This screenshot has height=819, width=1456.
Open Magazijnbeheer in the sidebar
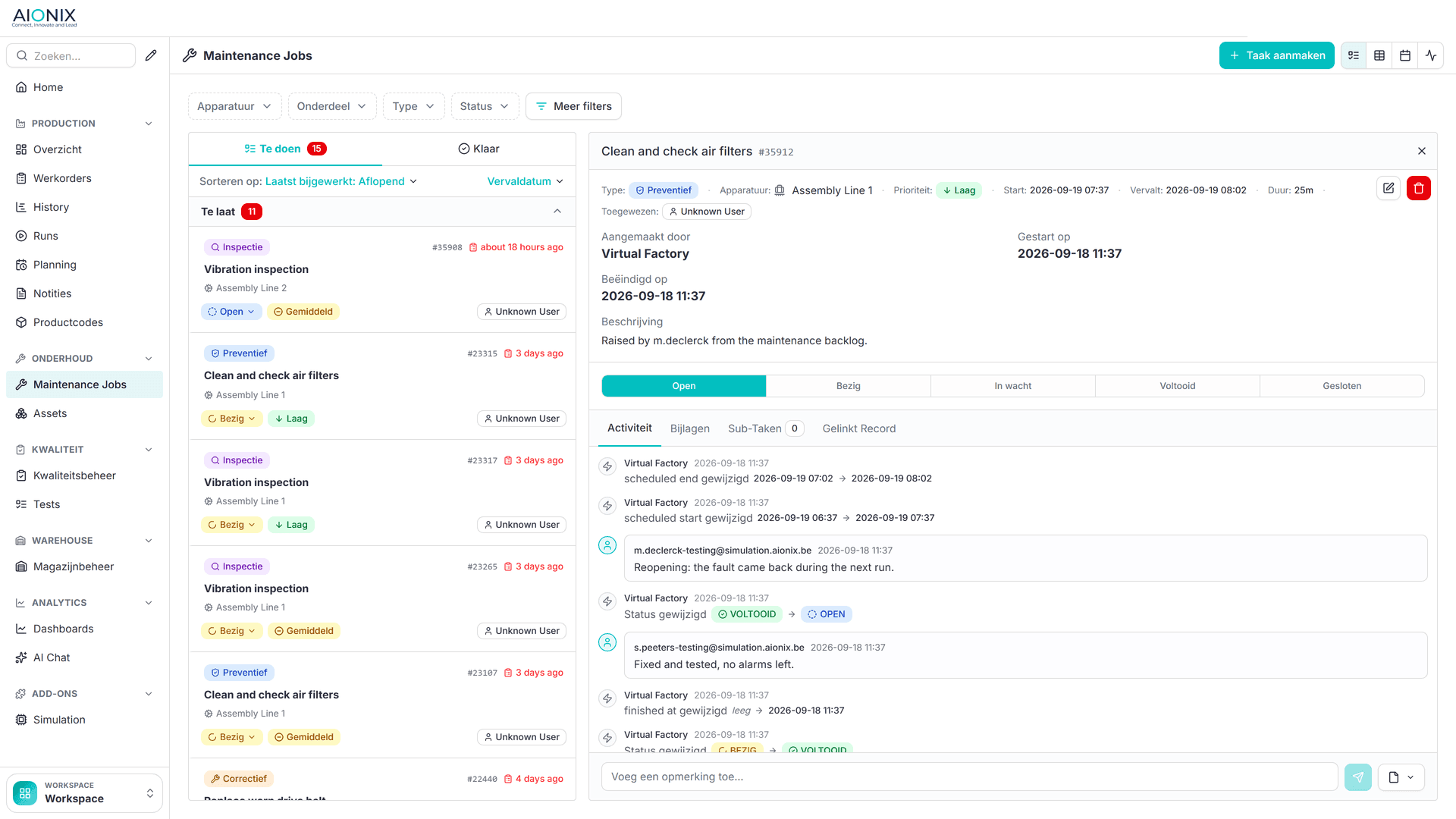[84, 566]
